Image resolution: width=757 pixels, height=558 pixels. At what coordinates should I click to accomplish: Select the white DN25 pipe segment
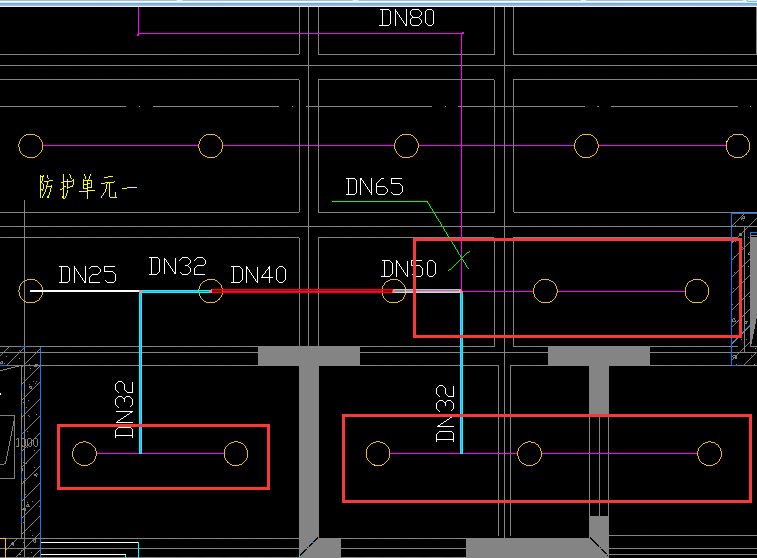click(85, 291)
